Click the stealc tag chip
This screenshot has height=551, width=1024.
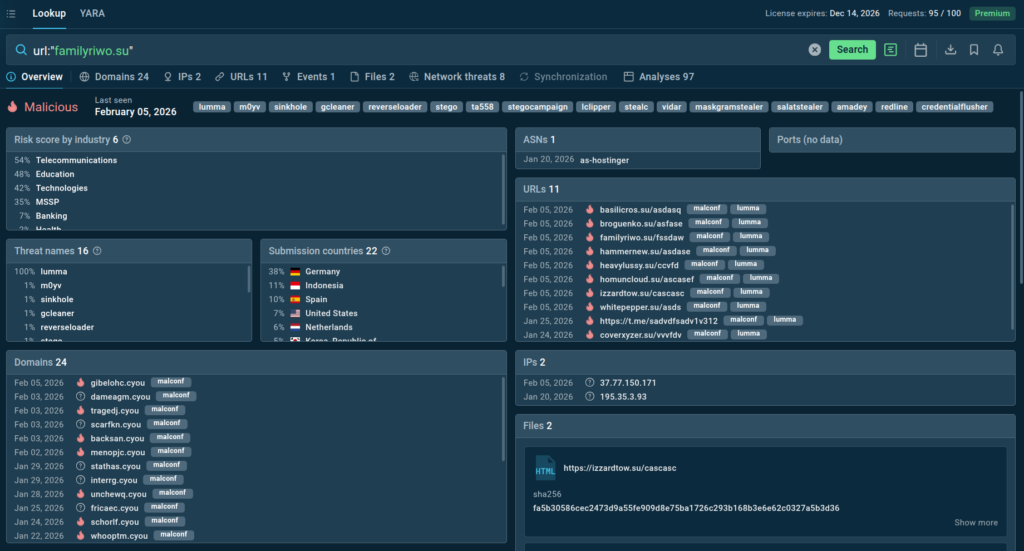(635, 107)
